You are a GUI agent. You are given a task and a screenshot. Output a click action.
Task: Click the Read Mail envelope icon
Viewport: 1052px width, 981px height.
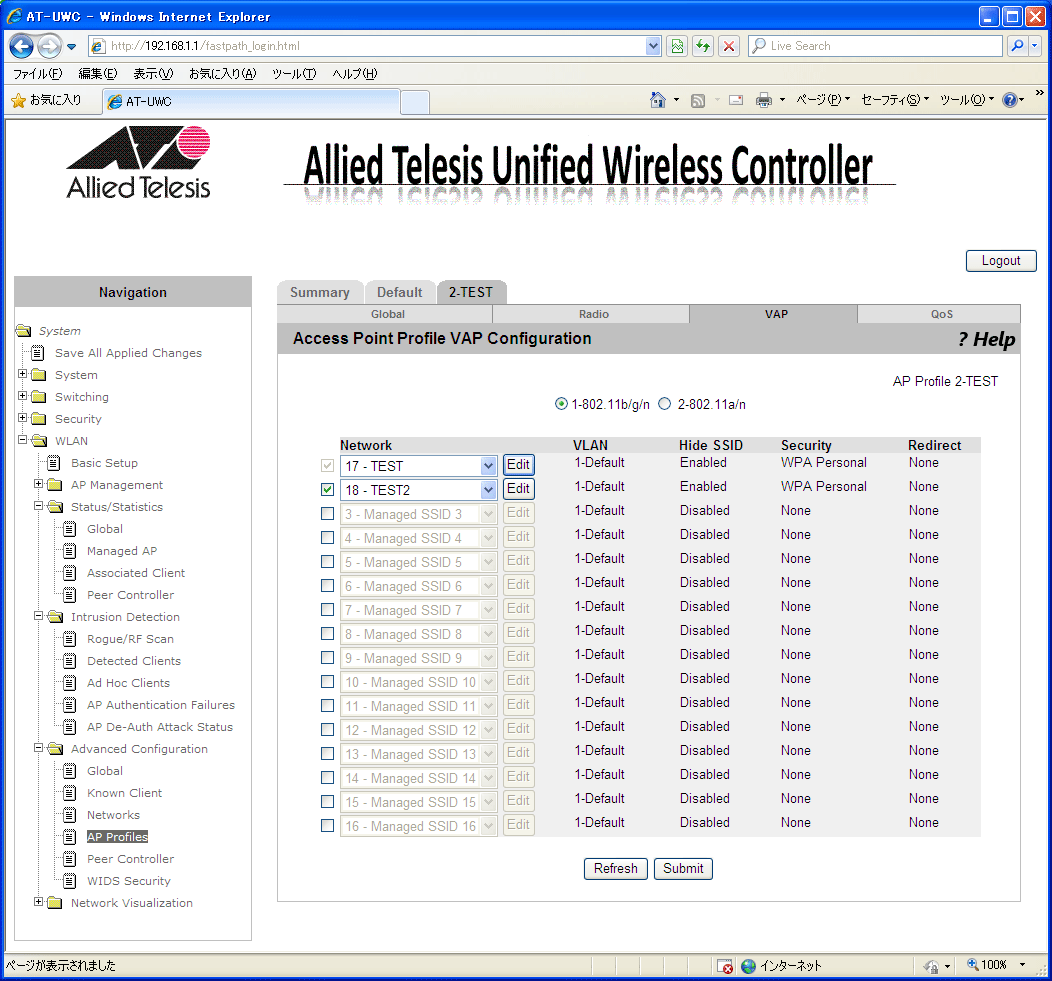click(736, 100)
